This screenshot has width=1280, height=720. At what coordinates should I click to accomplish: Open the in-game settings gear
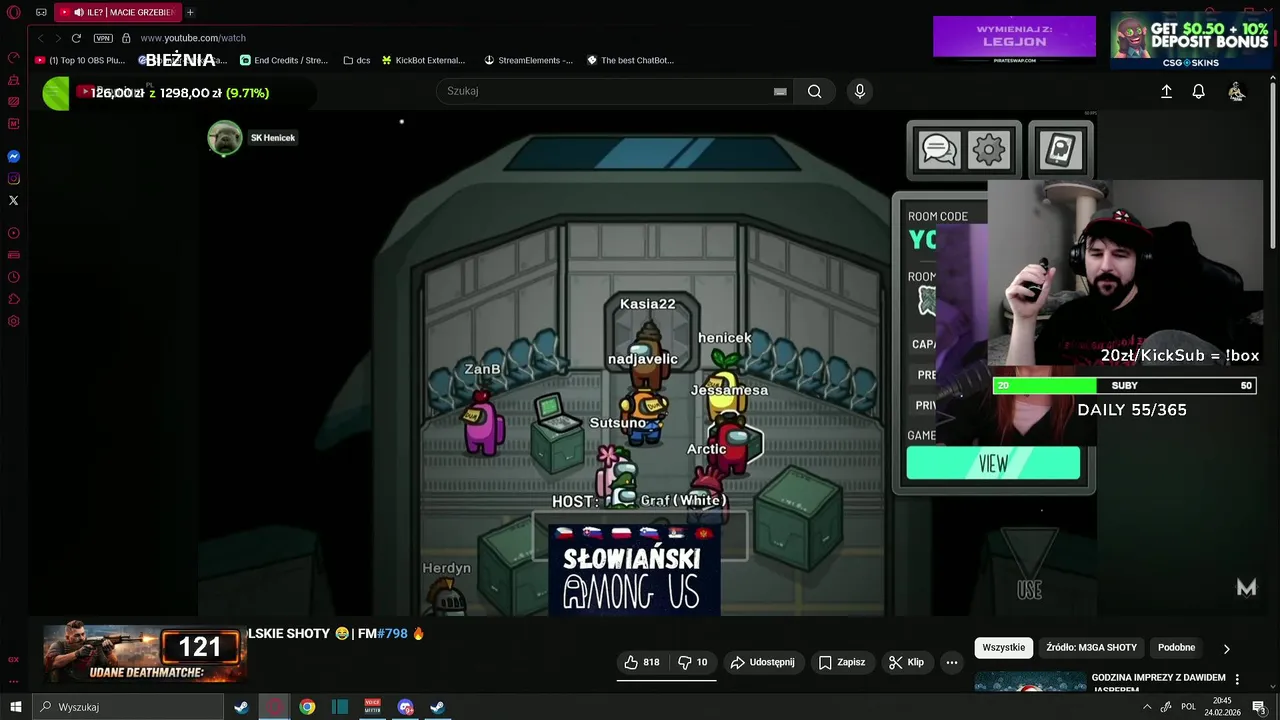(988, 151)
